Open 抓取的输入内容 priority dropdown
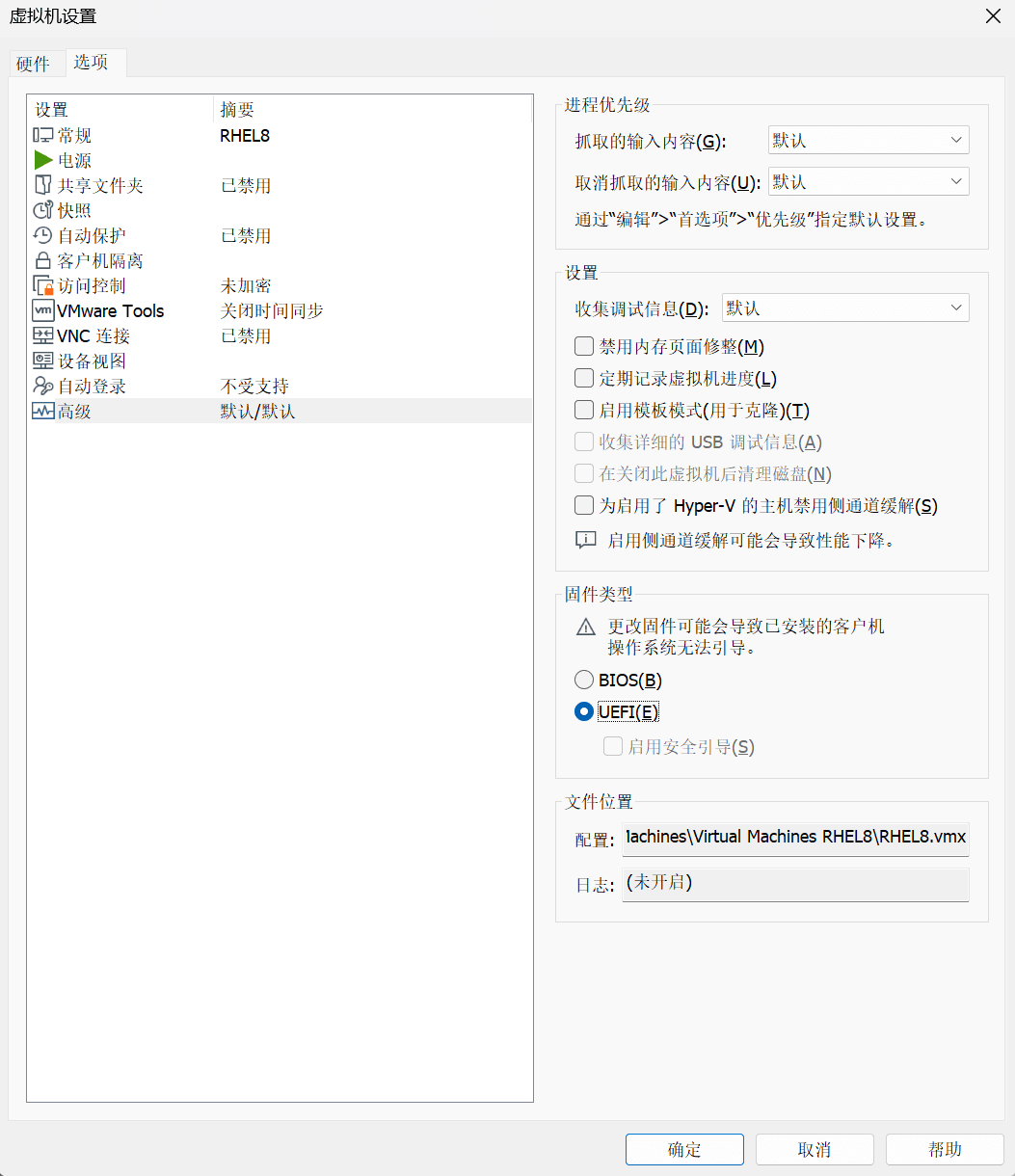 tap(868, 141)
